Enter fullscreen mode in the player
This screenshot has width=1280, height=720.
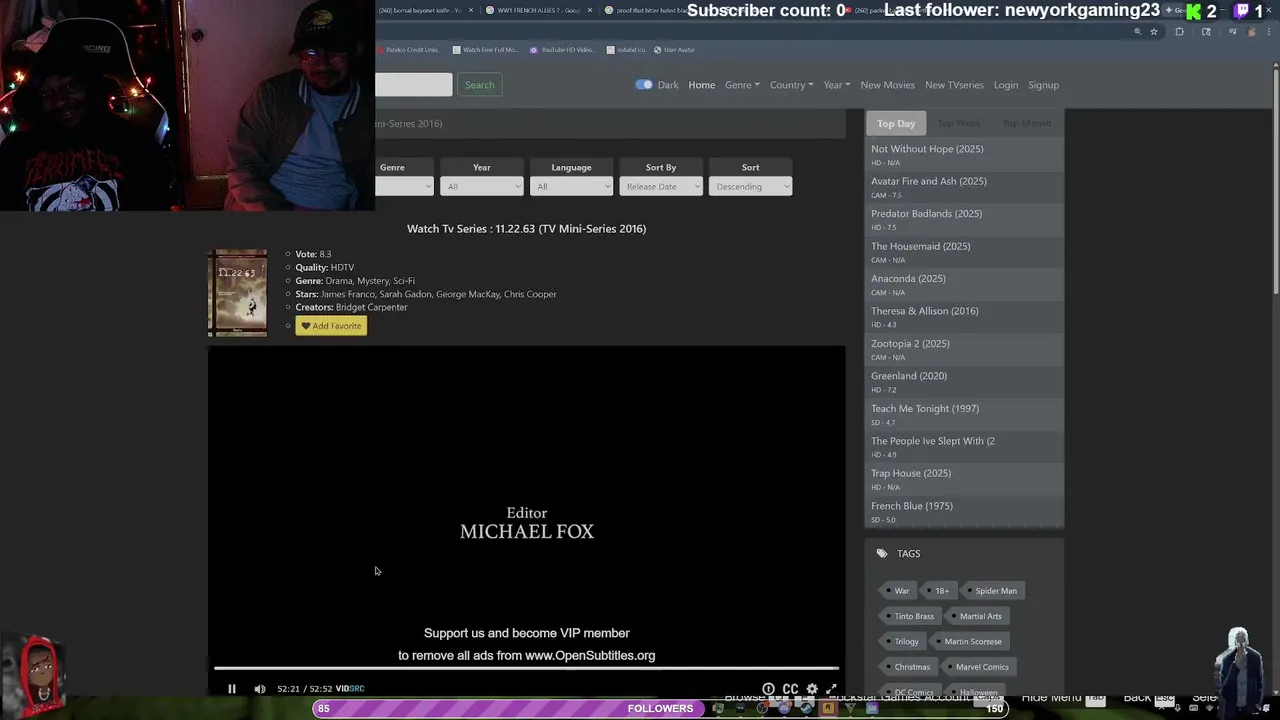coord(831,689)
